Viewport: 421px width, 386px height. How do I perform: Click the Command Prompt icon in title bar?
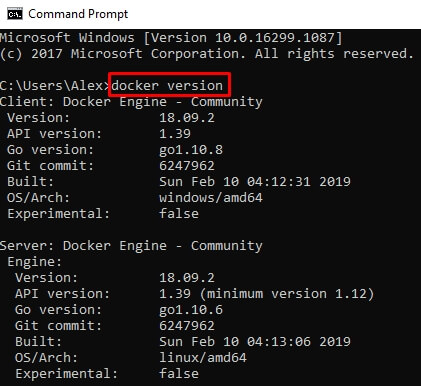click(15, 14)
